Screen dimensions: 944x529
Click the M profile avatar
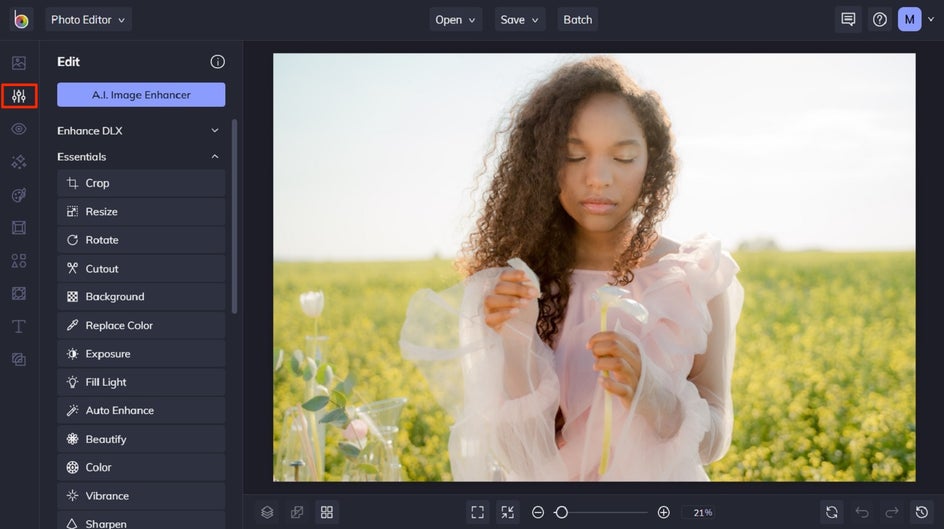click(909, 19)
